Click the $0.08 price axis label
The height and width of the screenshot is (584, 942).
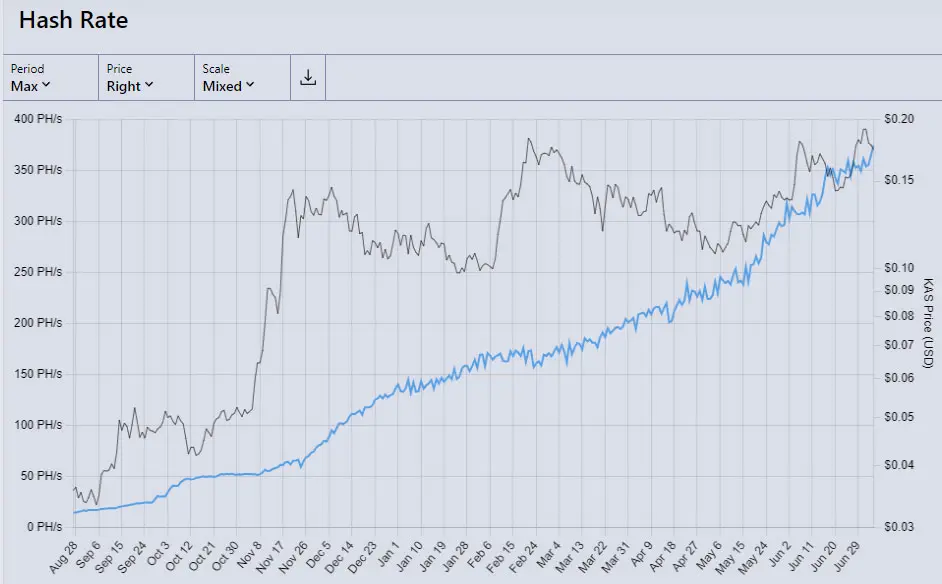click(899, 316)
